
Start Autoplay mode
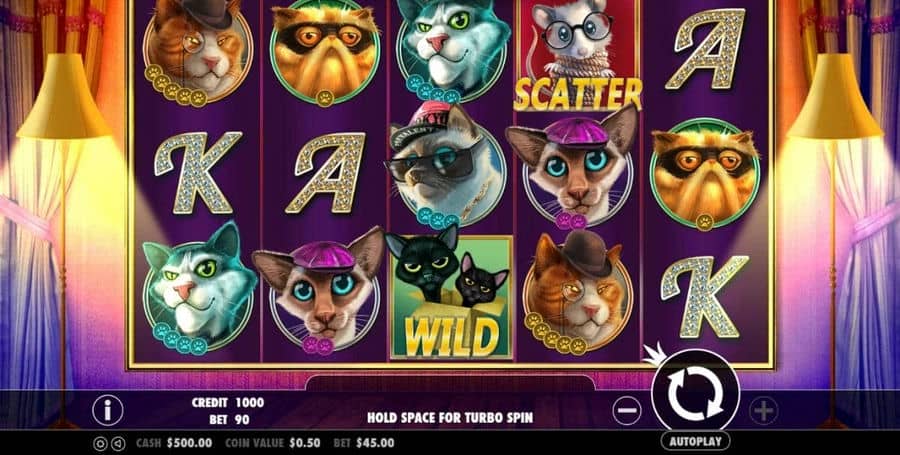(695, 441)
